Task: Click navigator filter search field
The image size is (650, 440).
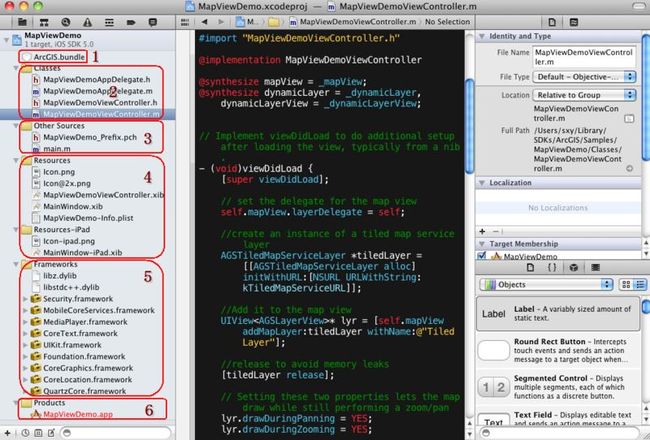Action: click(x=116, y=433)
